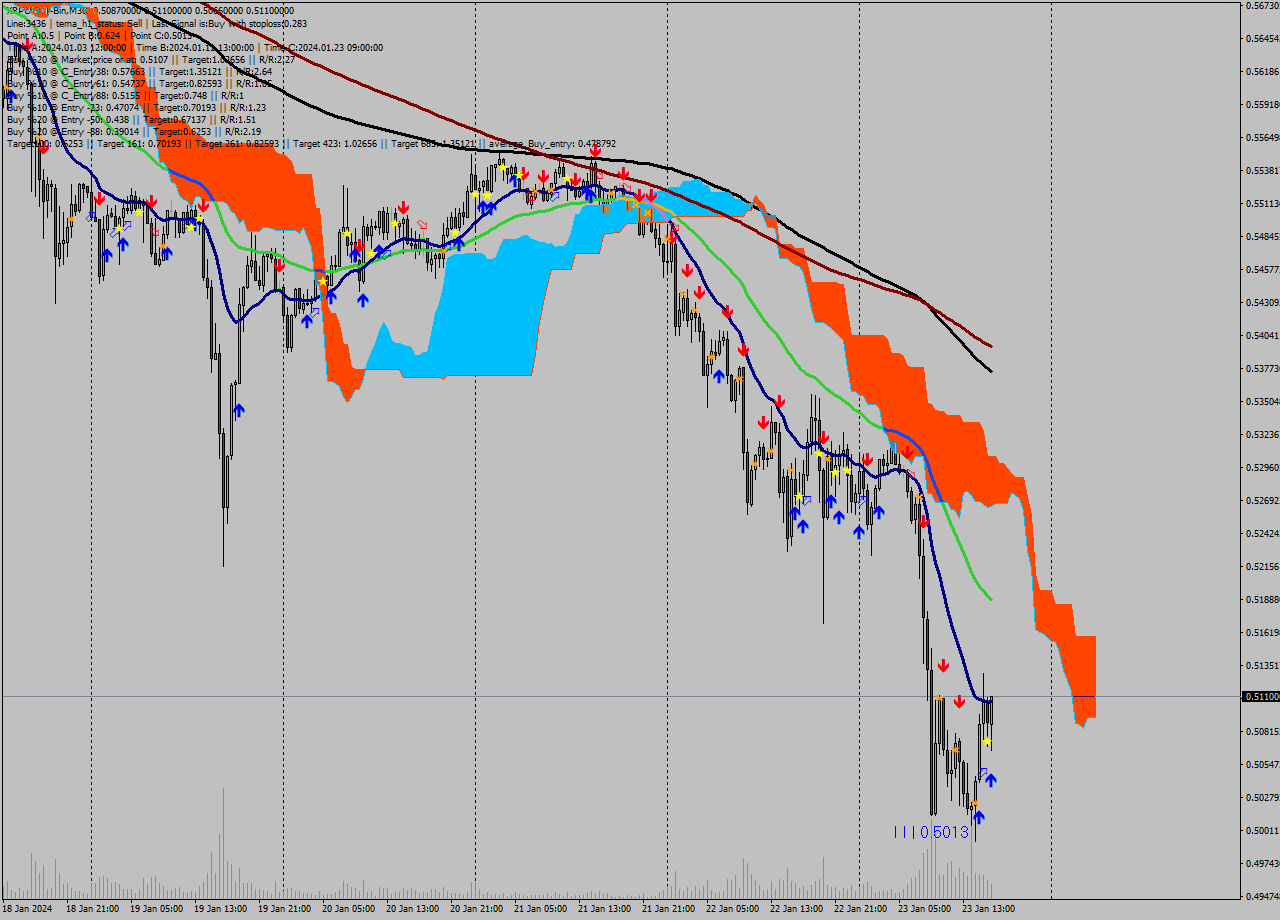Viewport: 1280px width, 920px height.
Task: Select the '22 Jan 13:00' time label
Action: click(x=796, y=908)
